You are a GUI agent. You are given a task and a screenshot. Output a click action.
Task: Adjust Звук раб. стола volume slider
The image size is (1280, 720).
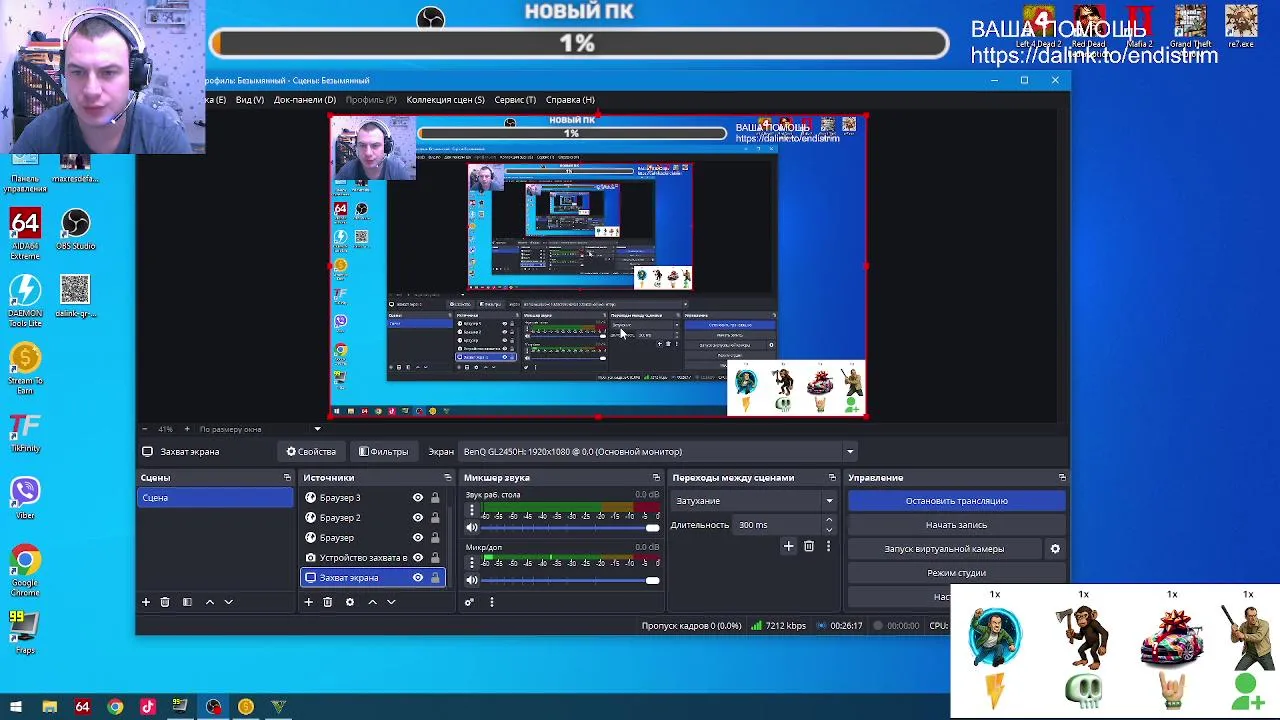click(x=569, y=528)
